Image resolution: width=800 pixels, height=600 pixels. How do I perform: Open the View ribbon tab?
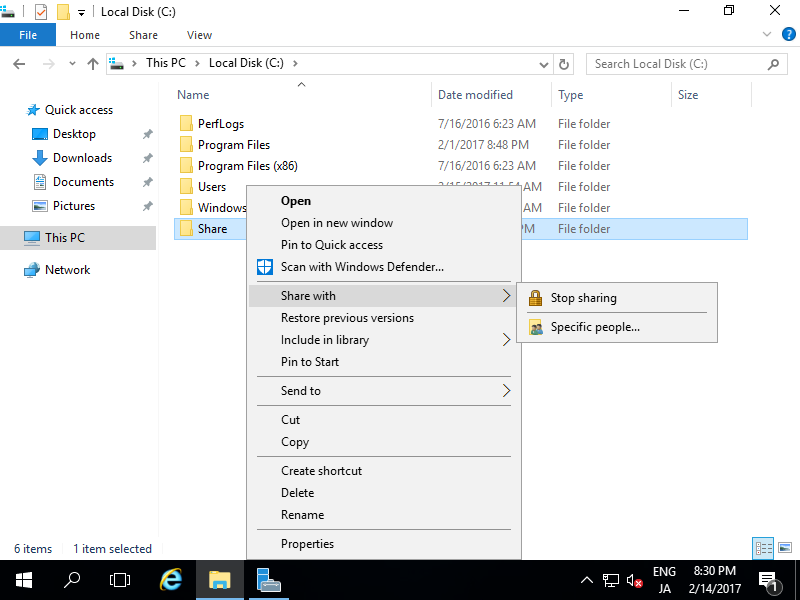[199, 35]
